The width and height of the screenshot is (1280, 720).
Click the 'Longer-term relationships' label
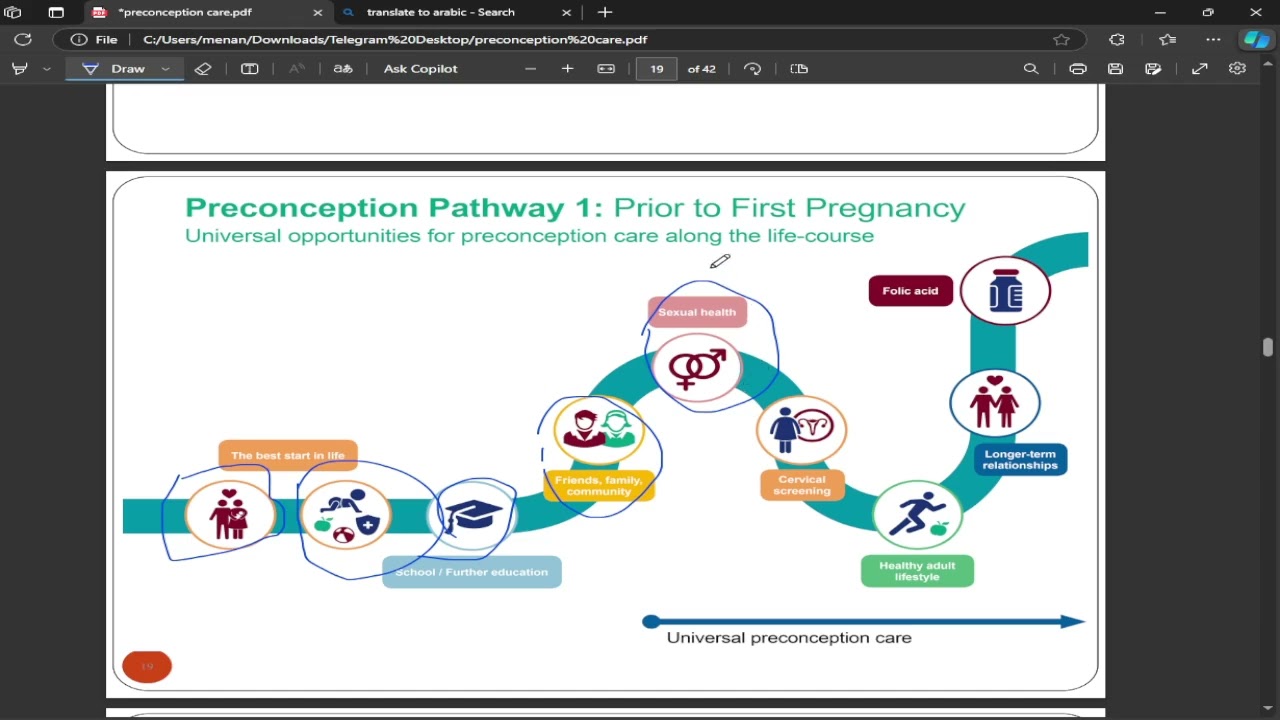click(x=1020, y=460)
